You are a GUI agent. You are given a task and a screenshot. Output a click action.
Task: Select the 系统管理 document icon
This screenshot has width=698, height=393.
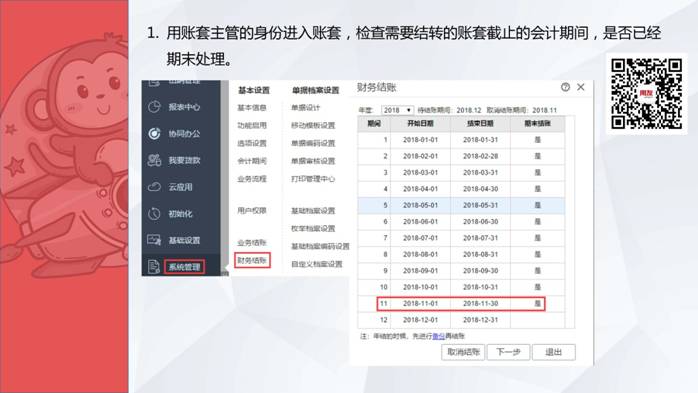pyautogui.click(x=154, y=267)
